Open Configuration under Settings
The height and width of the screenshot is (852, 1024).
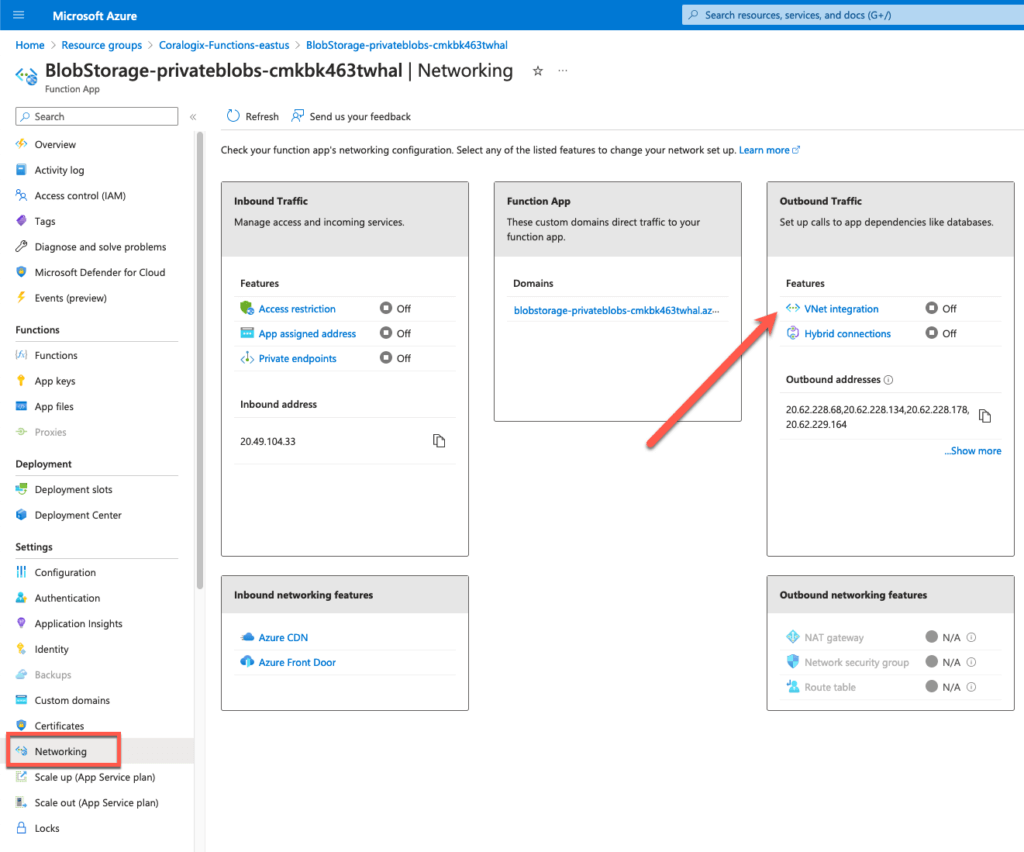(x=65, y=572)
